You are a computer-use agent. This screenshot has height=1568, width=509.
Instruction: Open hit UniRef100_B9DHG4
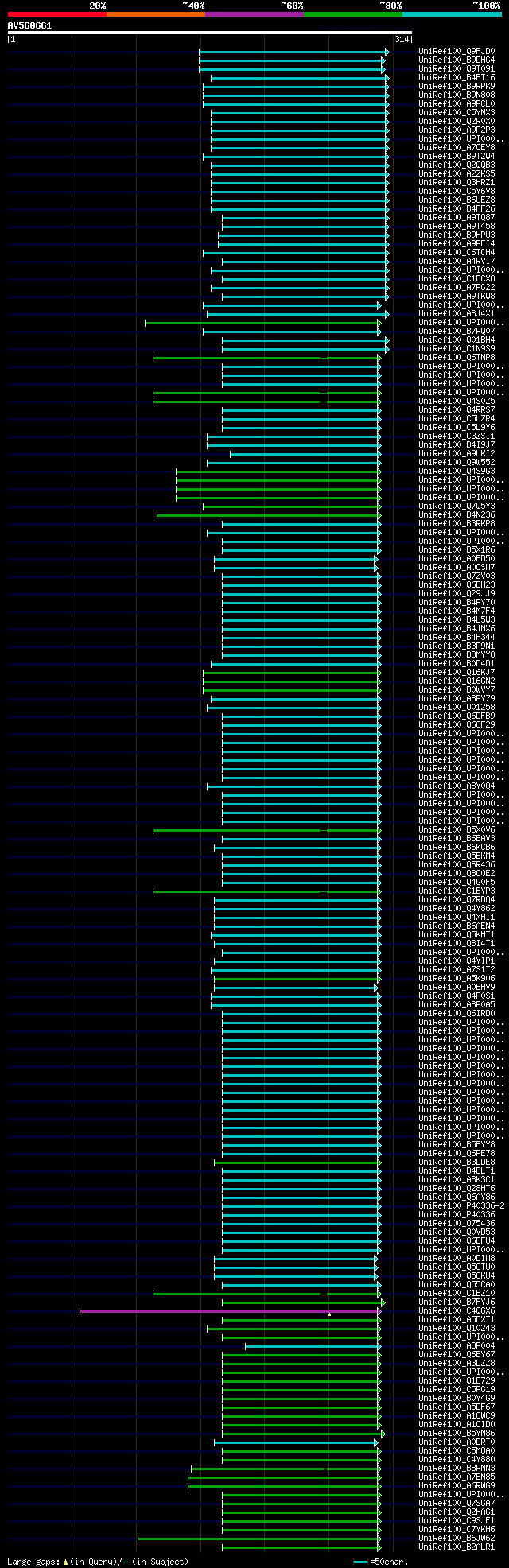(457, 60)
